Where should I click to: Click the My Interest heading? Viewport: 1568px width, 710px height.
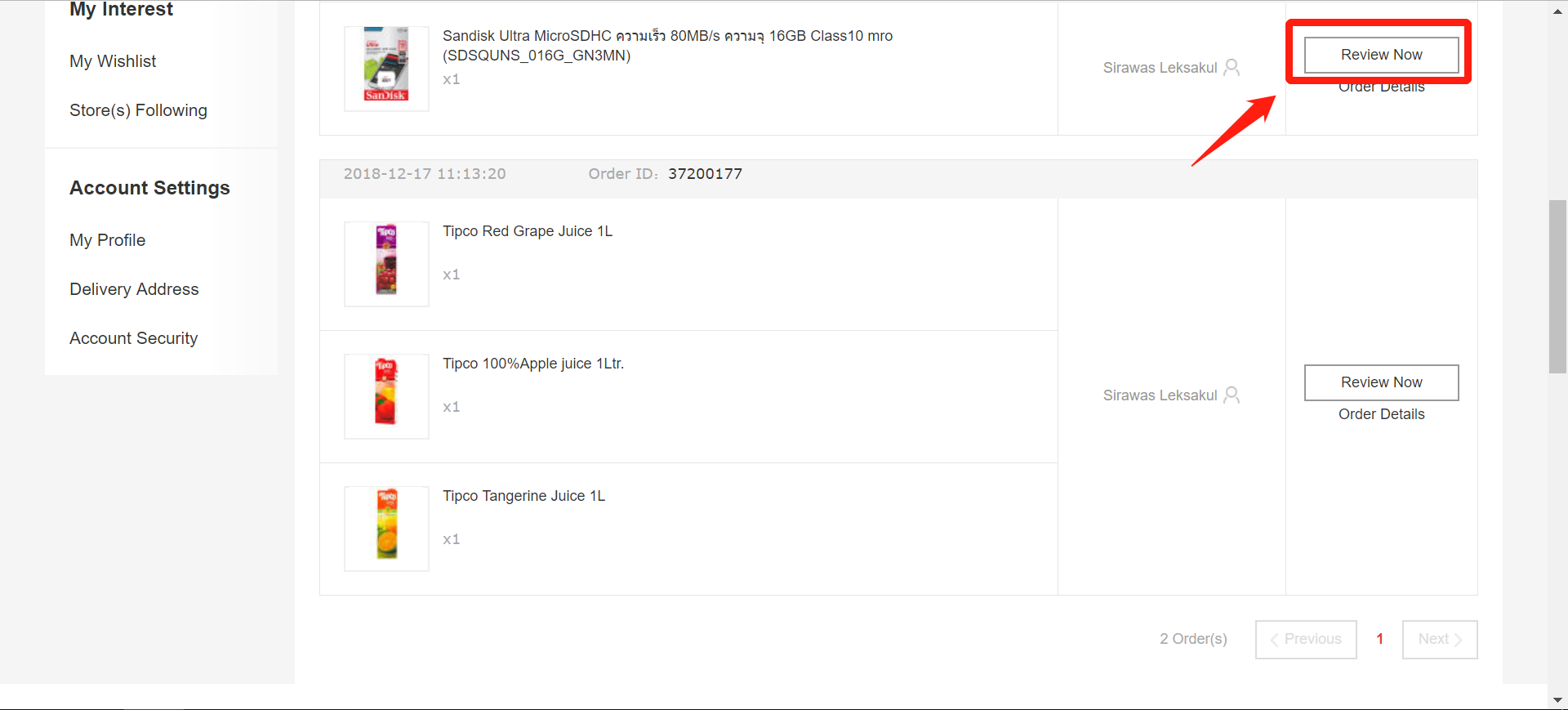(x=121, y=9)
